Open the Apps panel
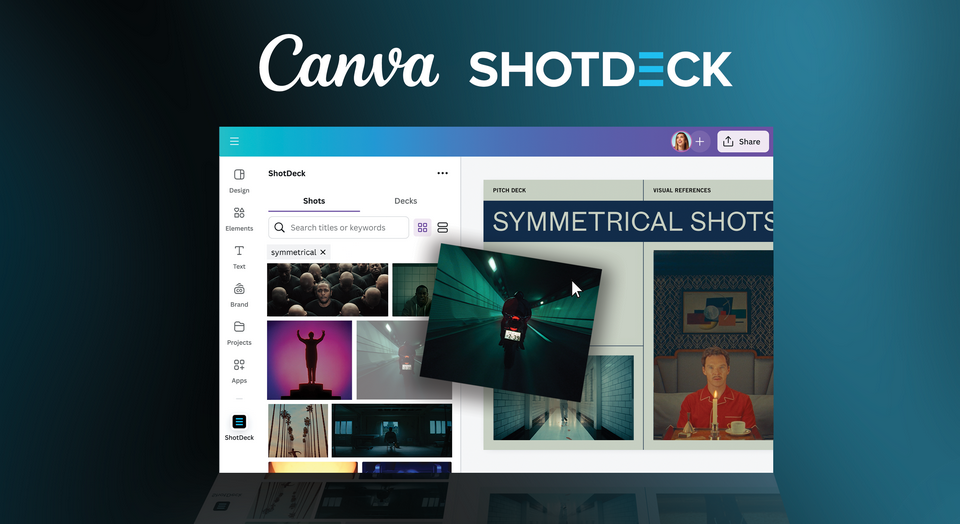The image size is (960, 524). [x=239, y=371]
